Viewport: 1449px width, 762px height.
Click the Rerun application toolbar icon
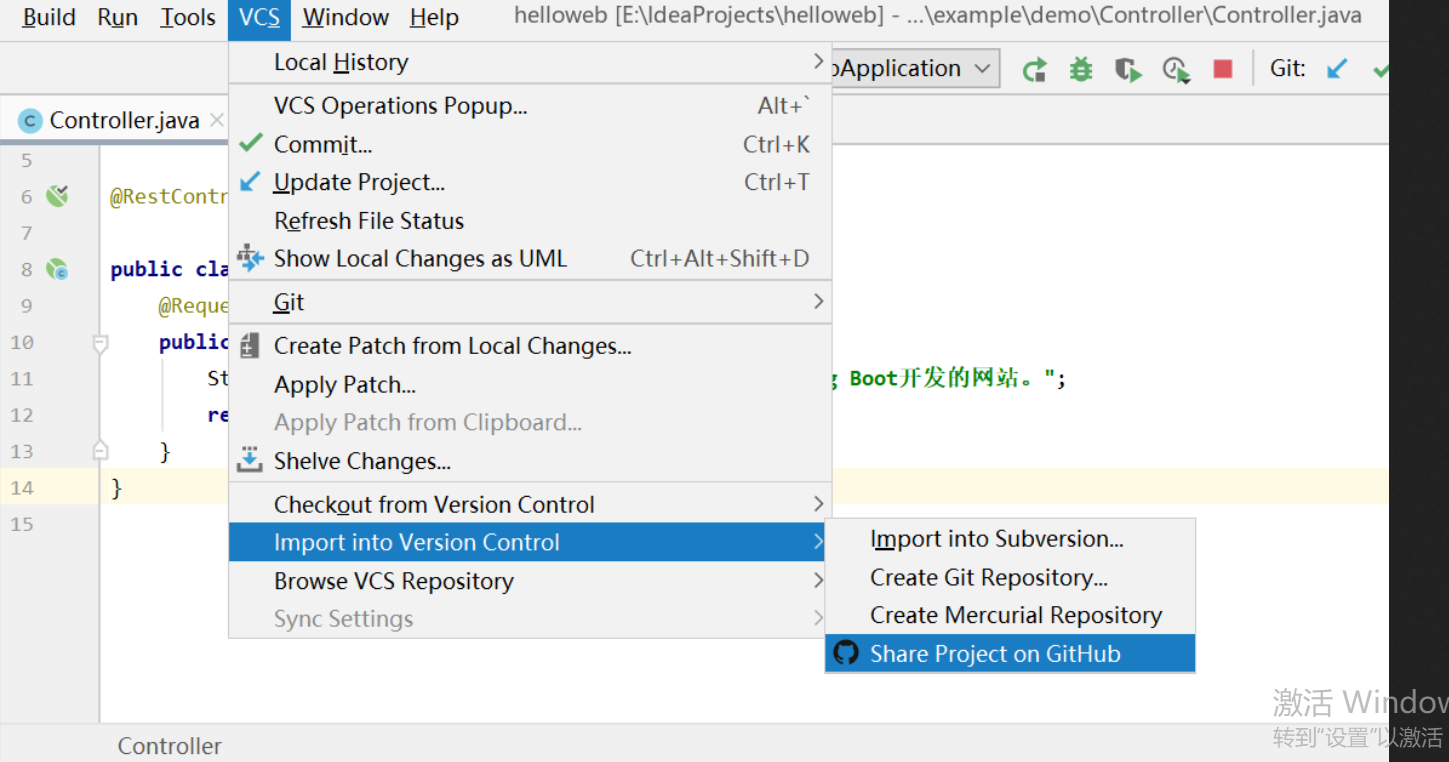1035,69
